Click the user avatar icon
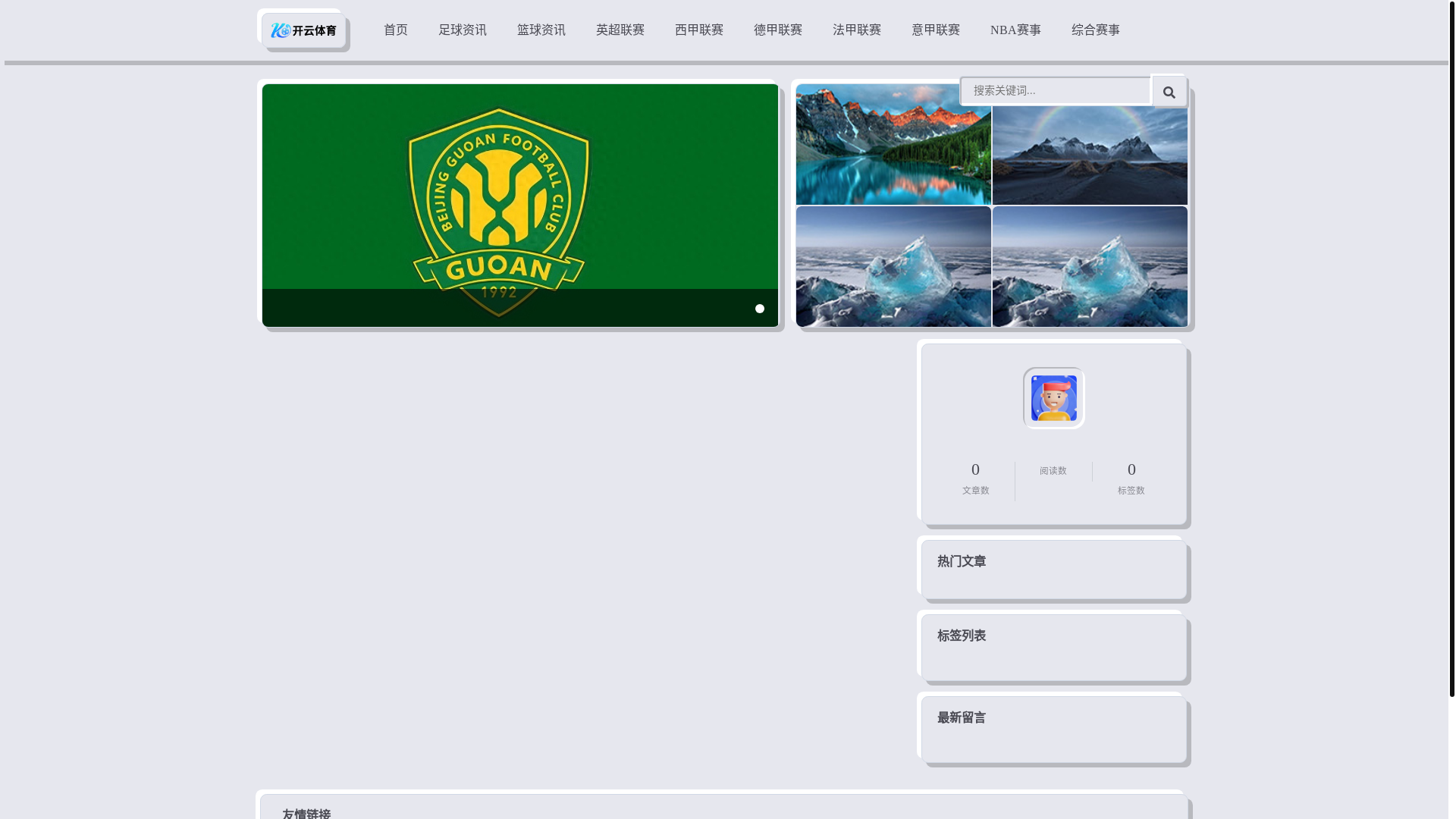Image resolution: width=1456 pixels, height=819 pixels. (x=1053, y=398)
